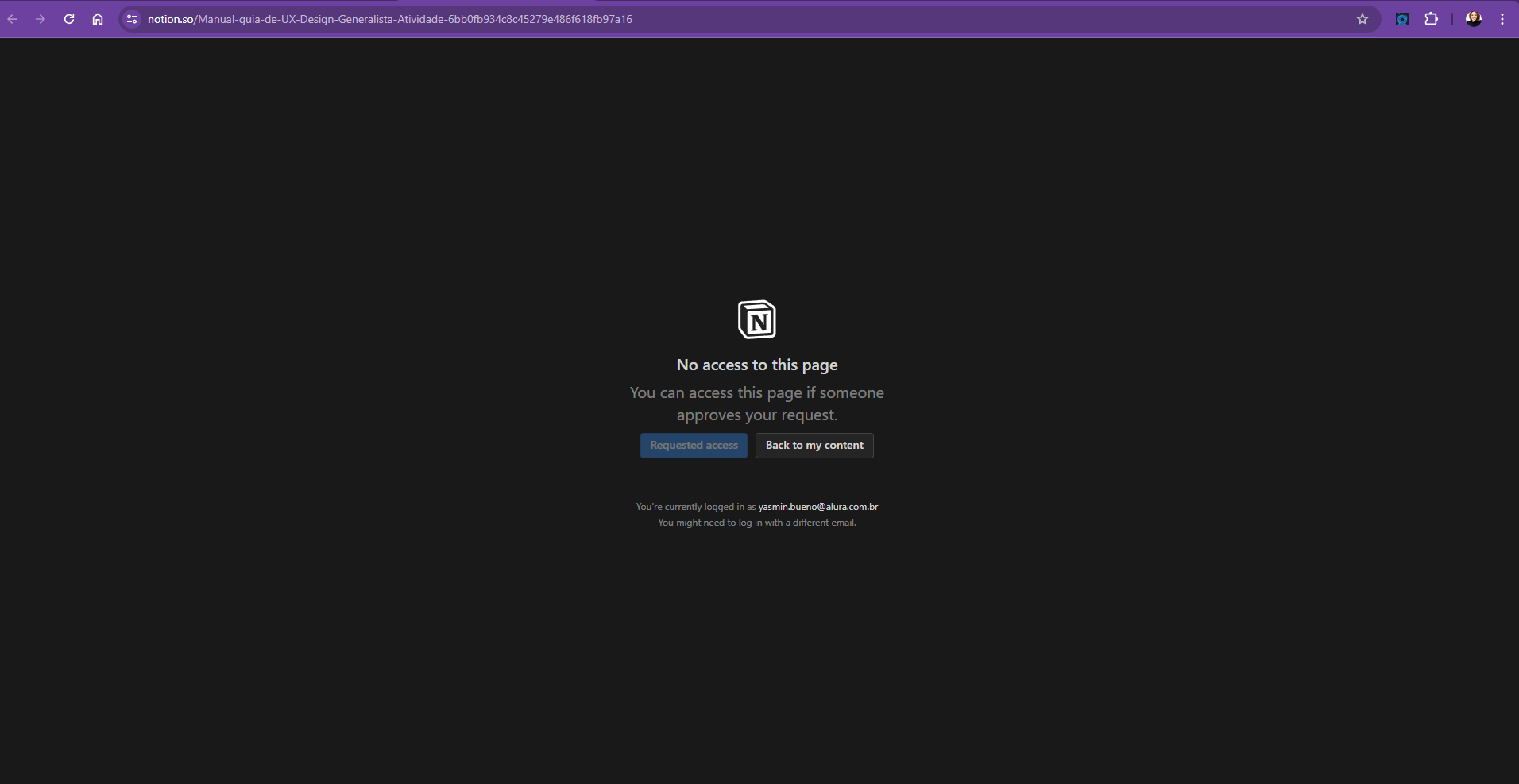
Task: Click the yasmin.bueno@alura.com.br email text
Action: (818, 507)
